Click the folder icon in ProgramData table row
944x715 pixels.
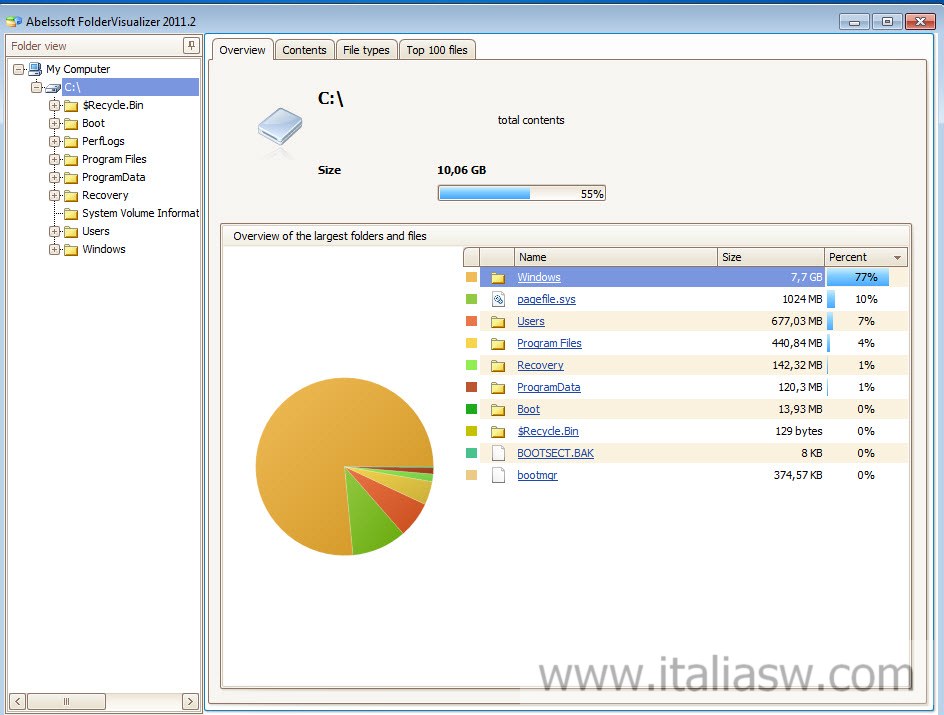click(x=498, y=388)
